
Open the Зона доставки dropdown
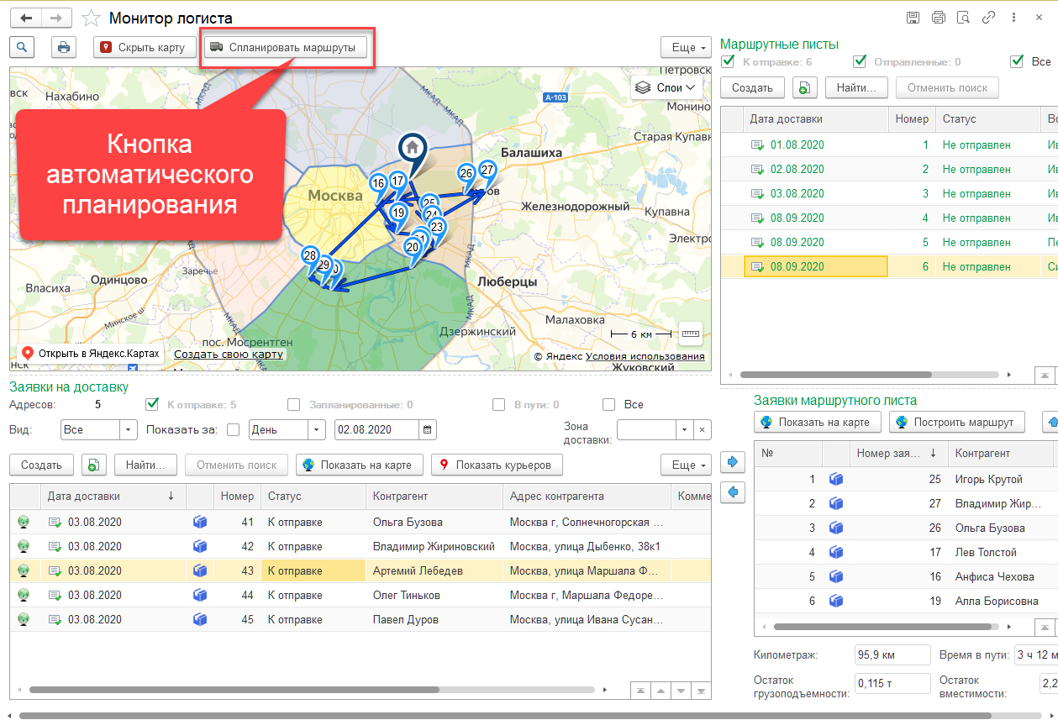click(x=685, y=430)
